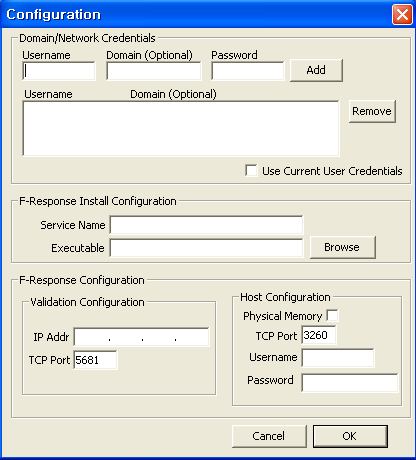Click the IP Addr input field

(x=141, y=337)
